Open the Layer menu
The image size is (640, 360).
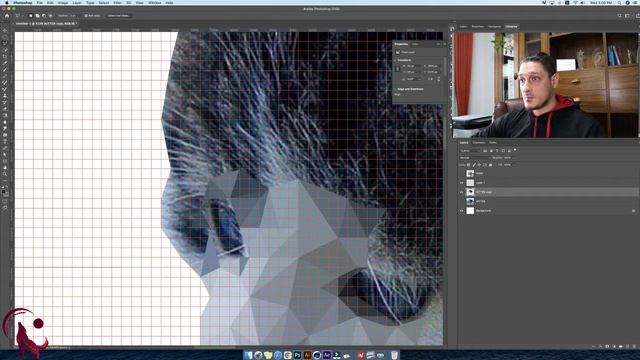click(x=77, y=3)
